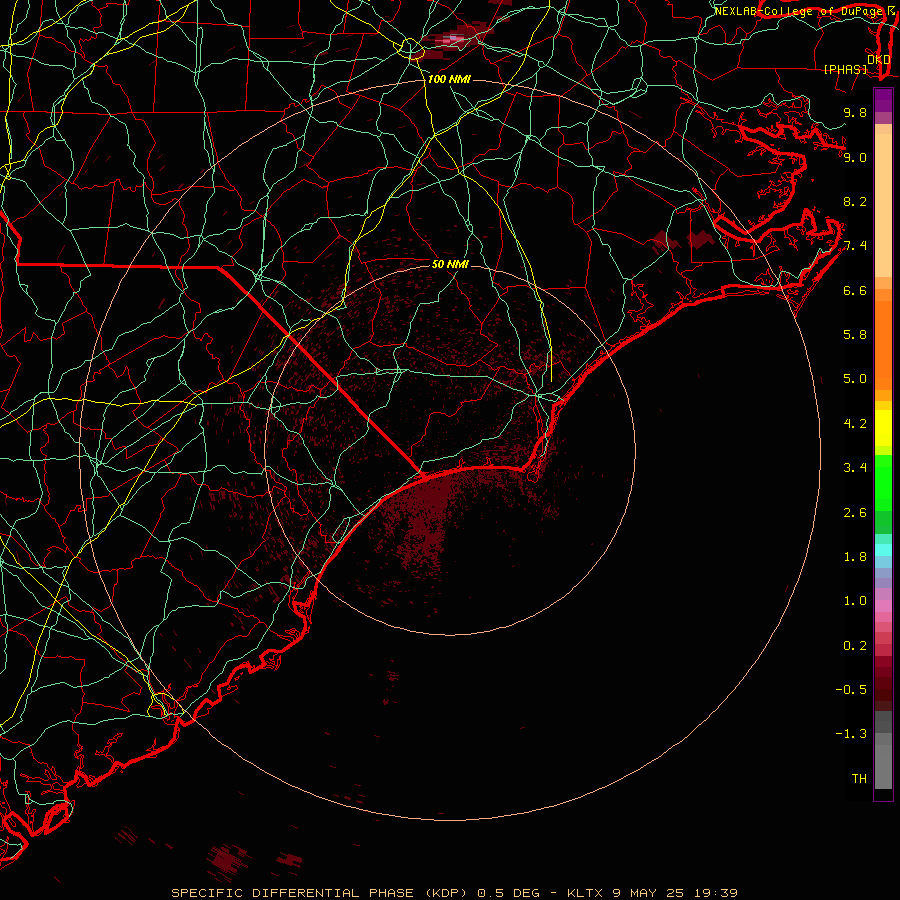900x900 pixels.
Task: Click the 0.2 scale value
Action: pos(855,646)
